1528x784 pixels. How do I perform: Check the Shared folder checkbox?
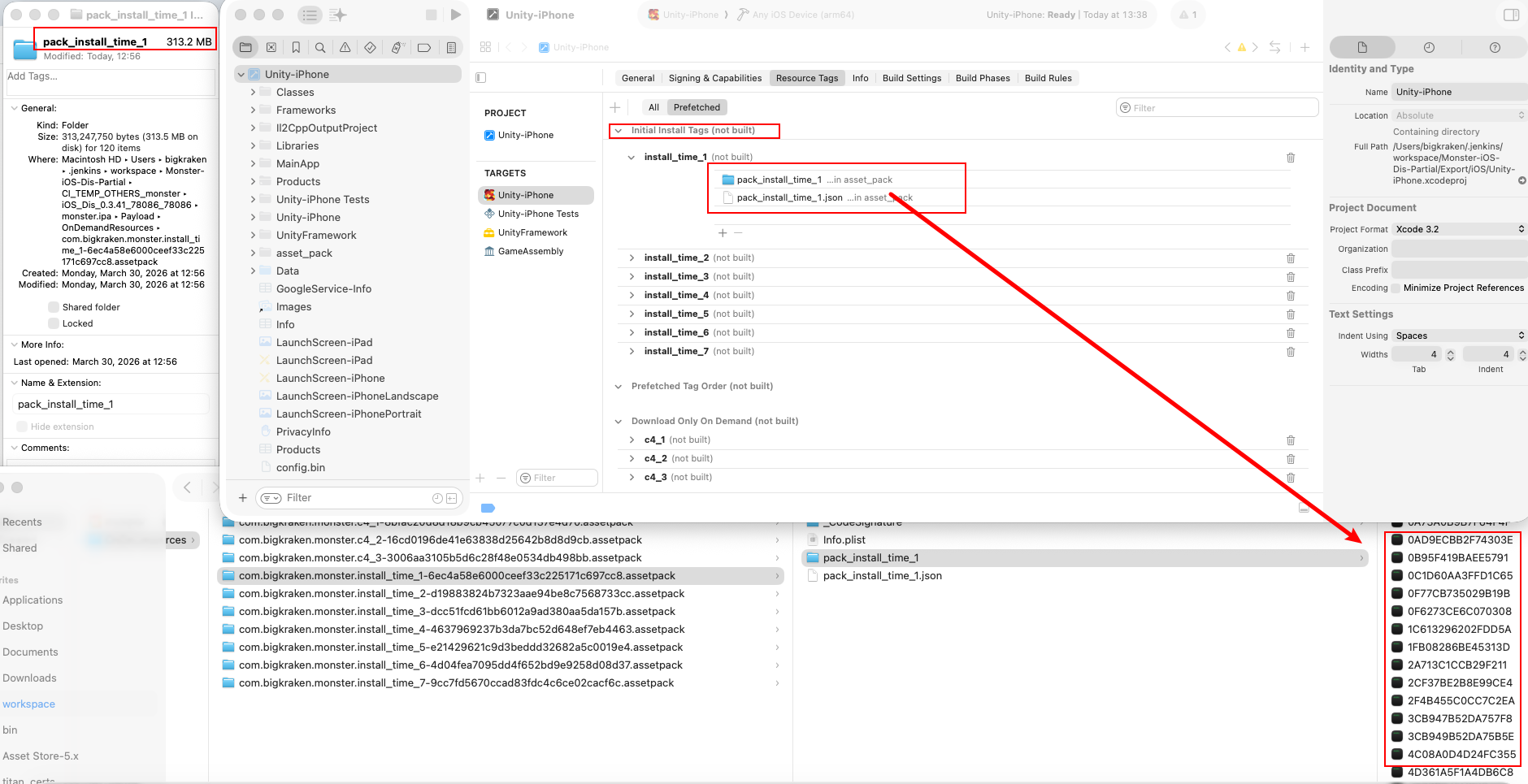tap(54, 307)
